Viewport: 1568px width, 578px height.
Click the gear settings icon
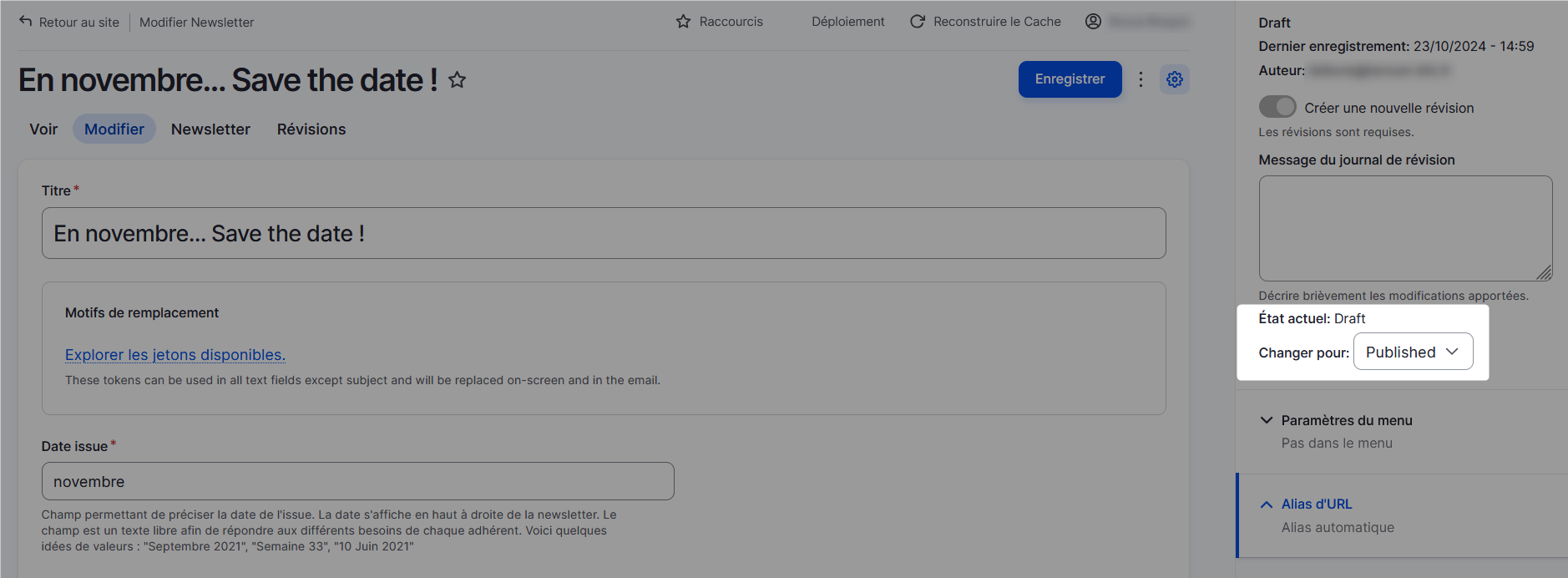click(1175, 79)
